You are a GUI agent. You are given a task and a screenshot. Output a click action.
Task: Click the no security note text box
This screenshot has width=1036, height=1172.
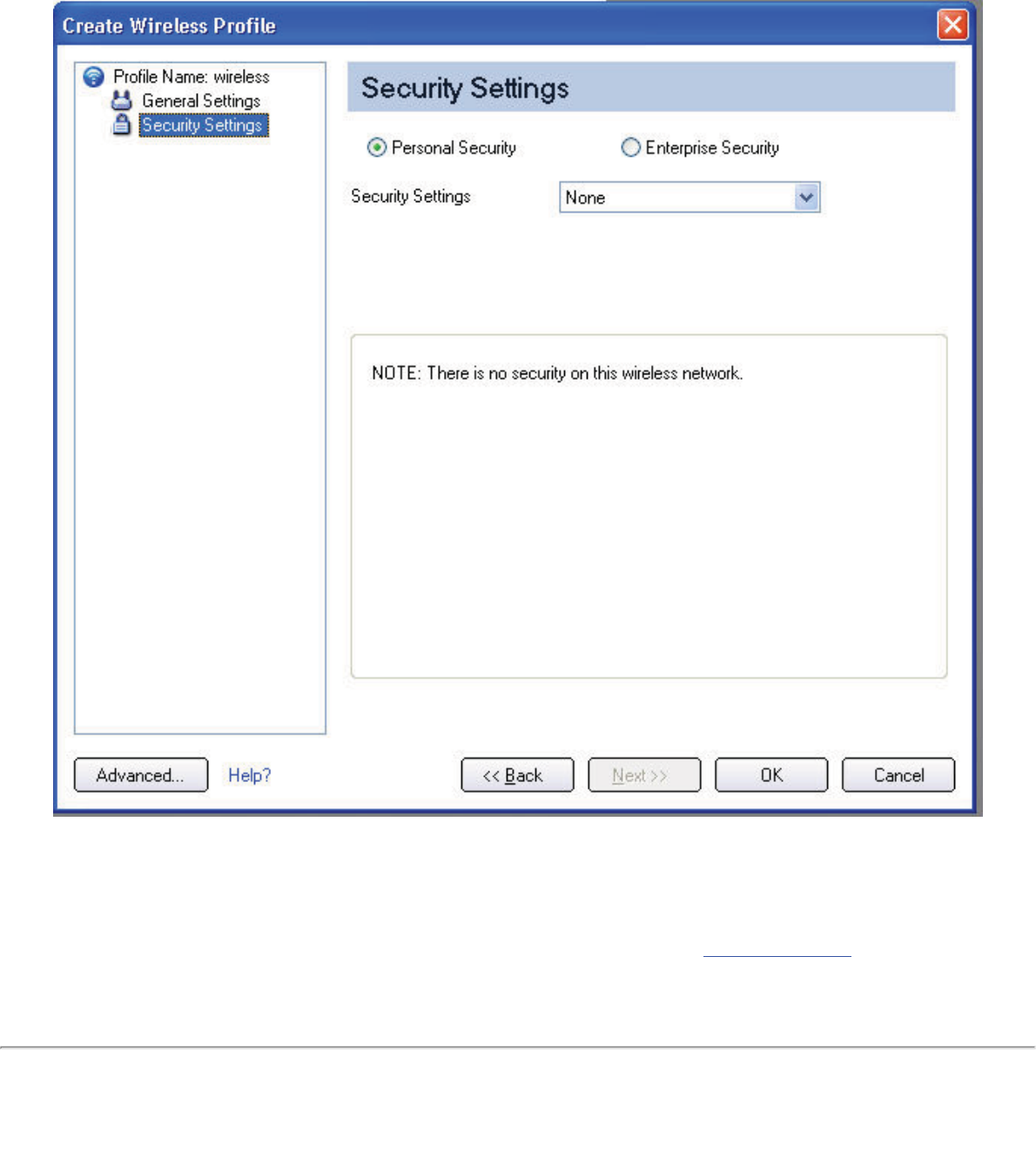649,506
